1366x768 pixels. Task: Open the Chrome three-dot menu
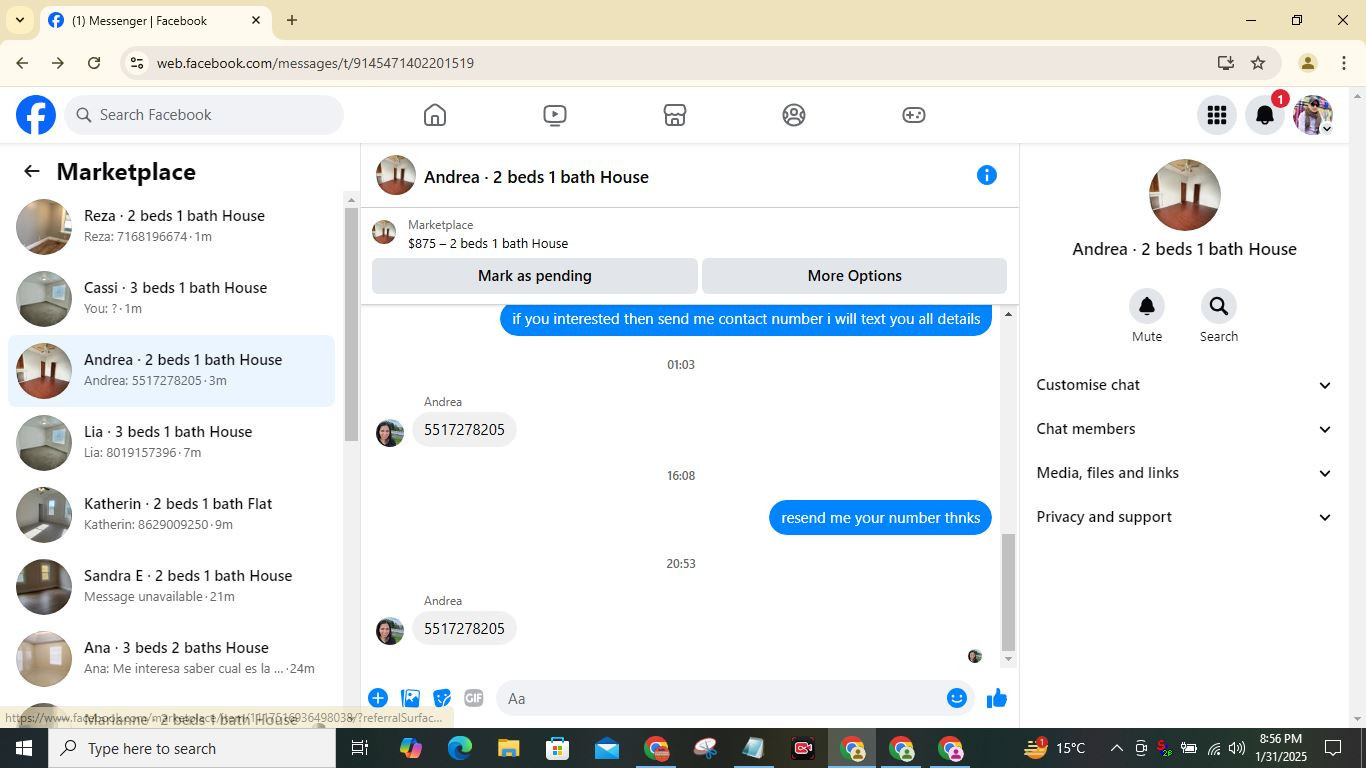click(x=1343, y=63)
